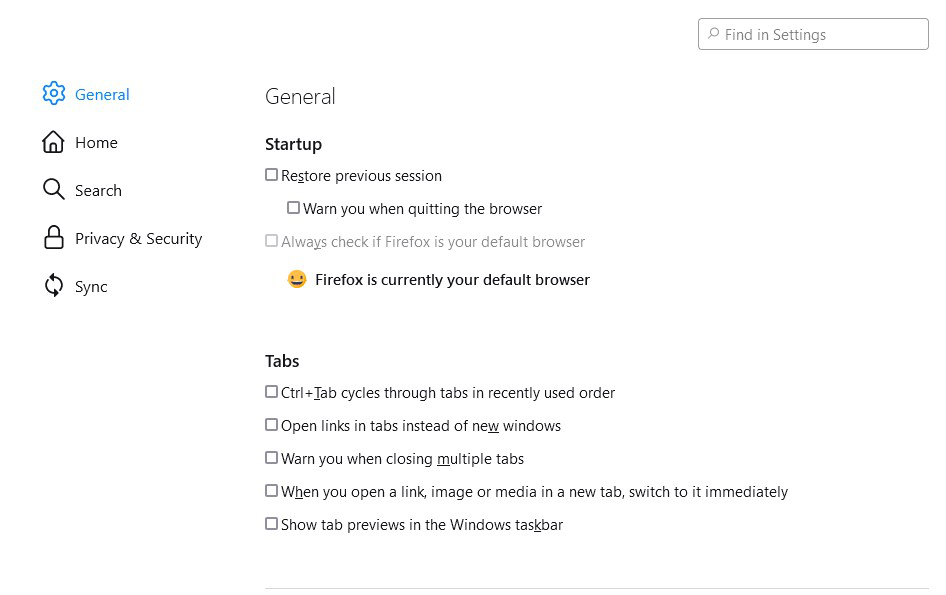Click the Home house icon
The height and width of the screenshot is (595, 946).
(x=53, y=142)
